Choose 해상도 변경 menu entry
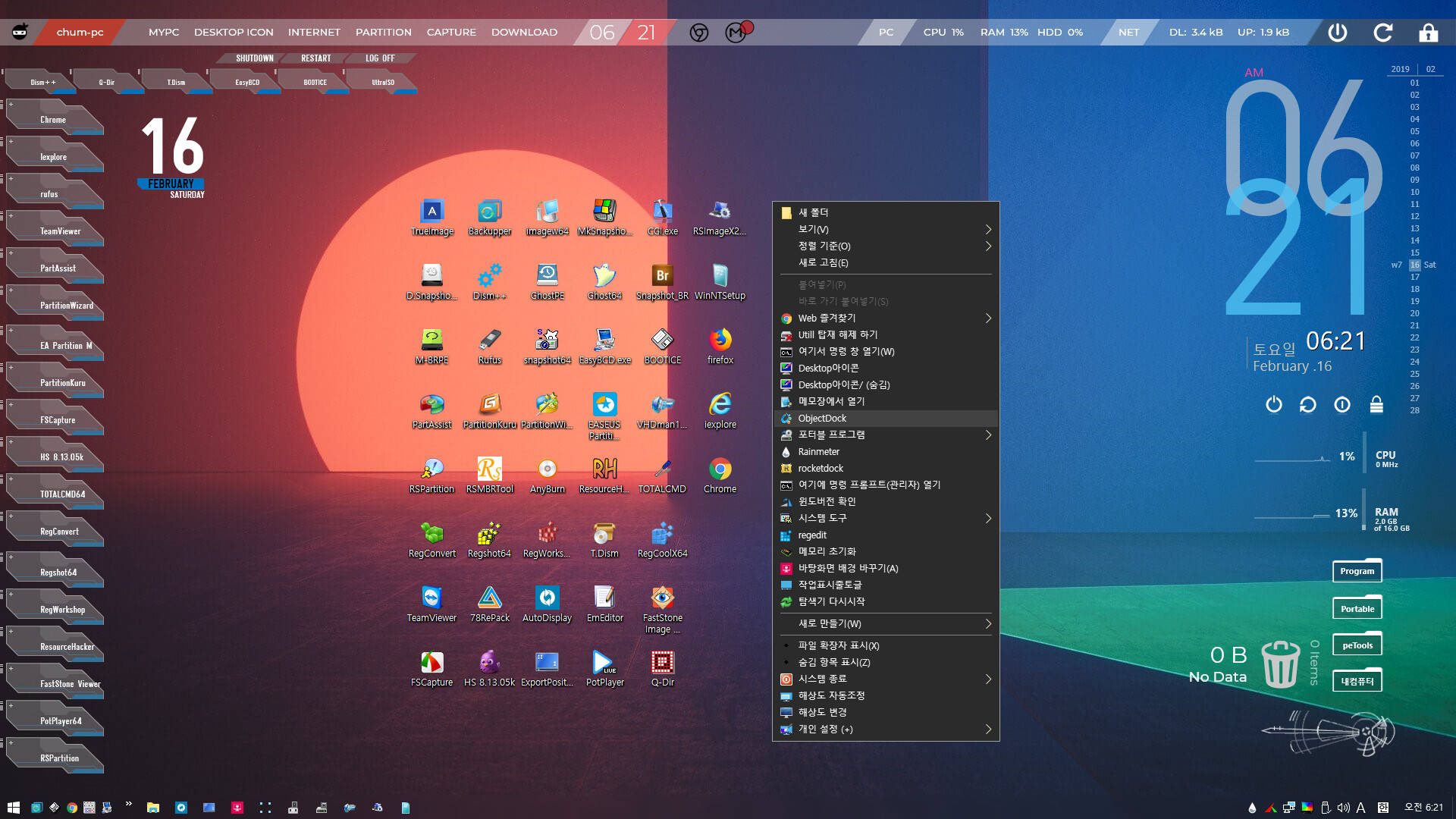Screen dimensions: 1456x819 [886, 712]
